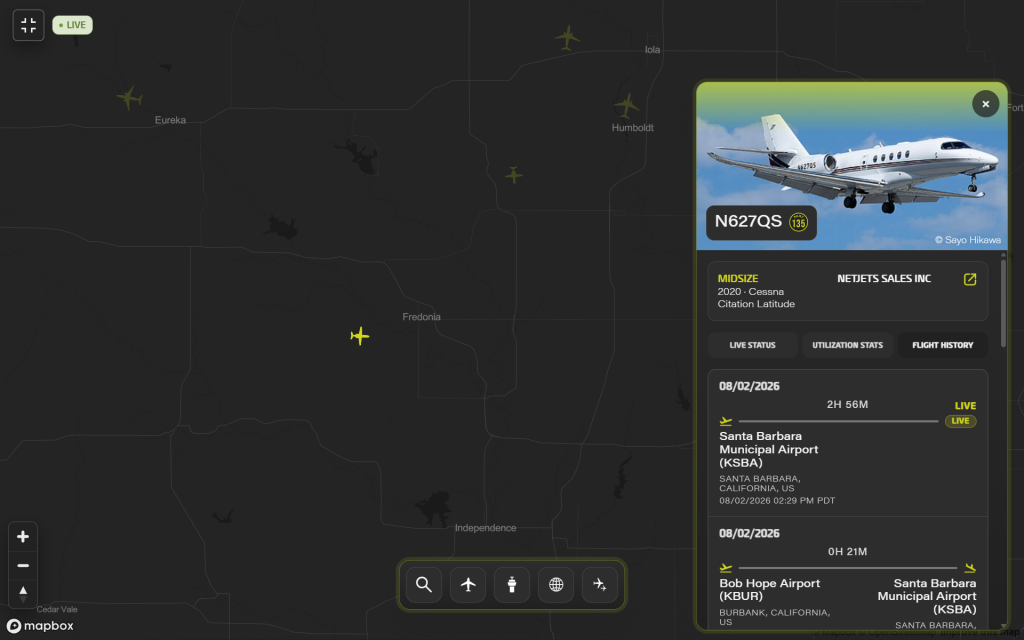This screenshot has height=640, width=1024.
Task: Click the Humboldt city label
Action: point(632,128)
